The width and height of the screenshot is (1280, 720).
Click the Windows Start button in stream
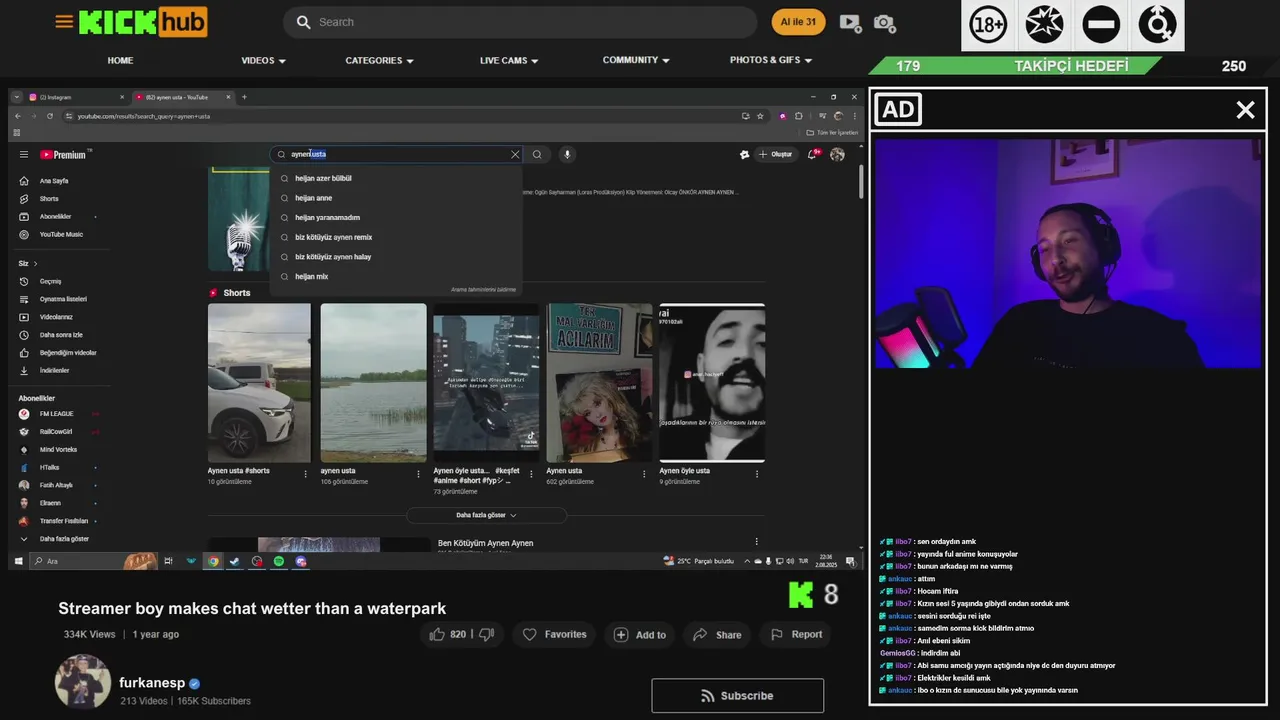18,561
